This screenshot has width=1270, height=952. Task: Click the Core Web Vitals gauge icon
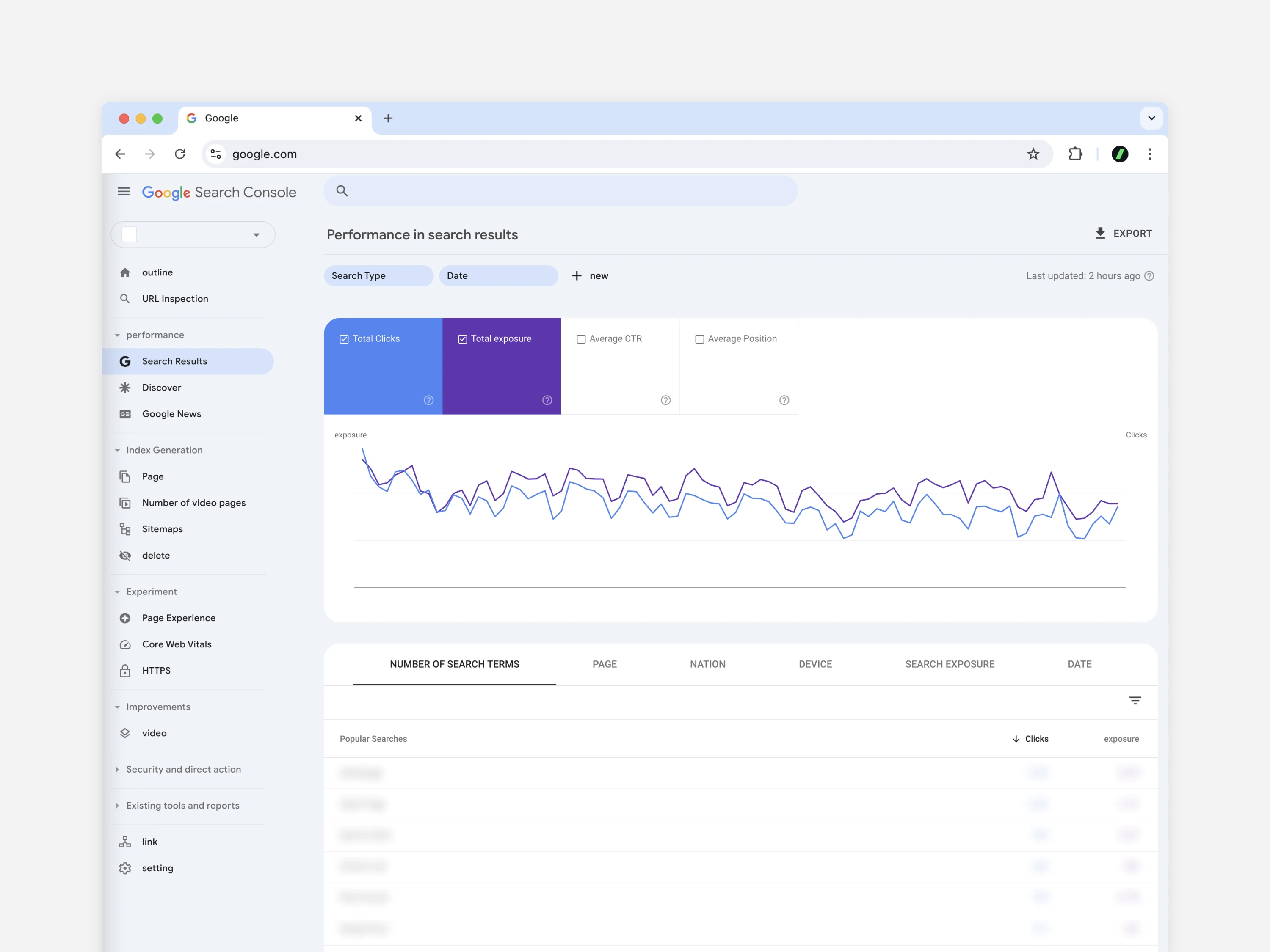[125, 645]
